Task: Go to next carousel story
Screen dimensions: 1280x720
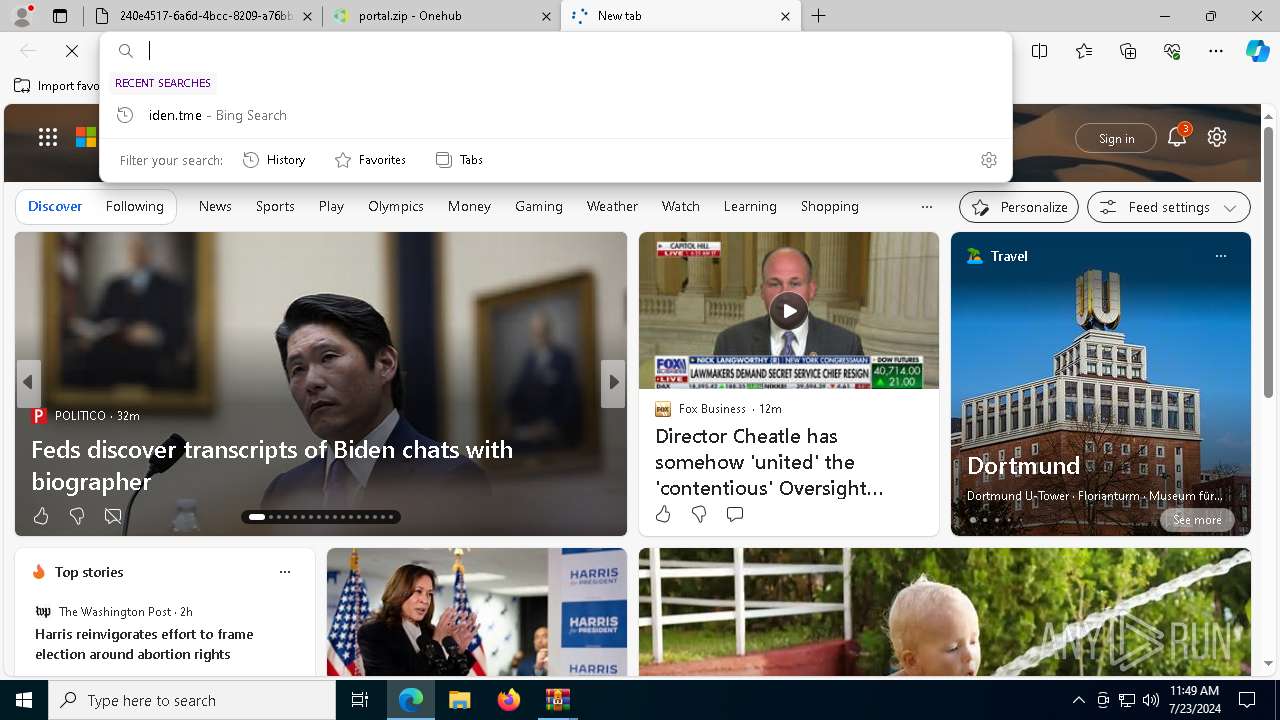Action: (x=613, y=383)
